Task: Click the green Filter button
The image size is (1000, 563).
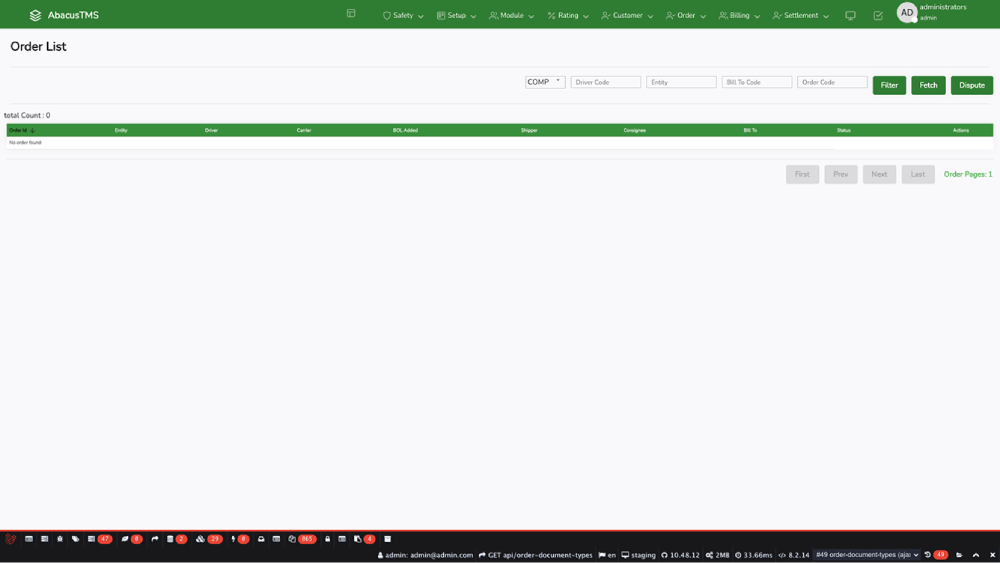Action: point(889,85)
